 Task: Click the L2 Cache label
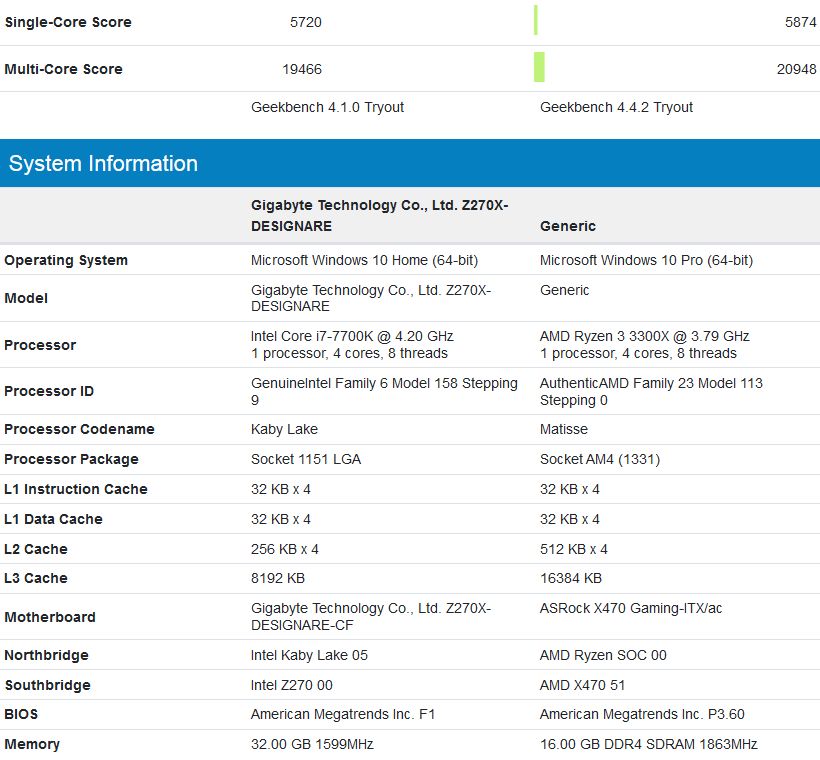[36, 549]
